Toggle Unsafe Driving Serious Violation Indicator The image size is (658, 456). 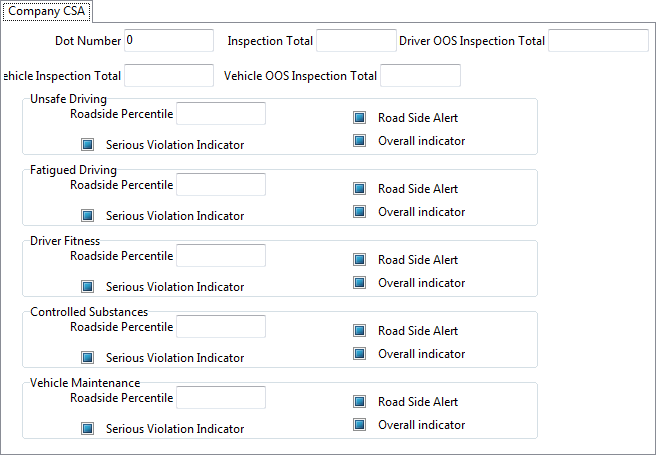tap(88, 145)
